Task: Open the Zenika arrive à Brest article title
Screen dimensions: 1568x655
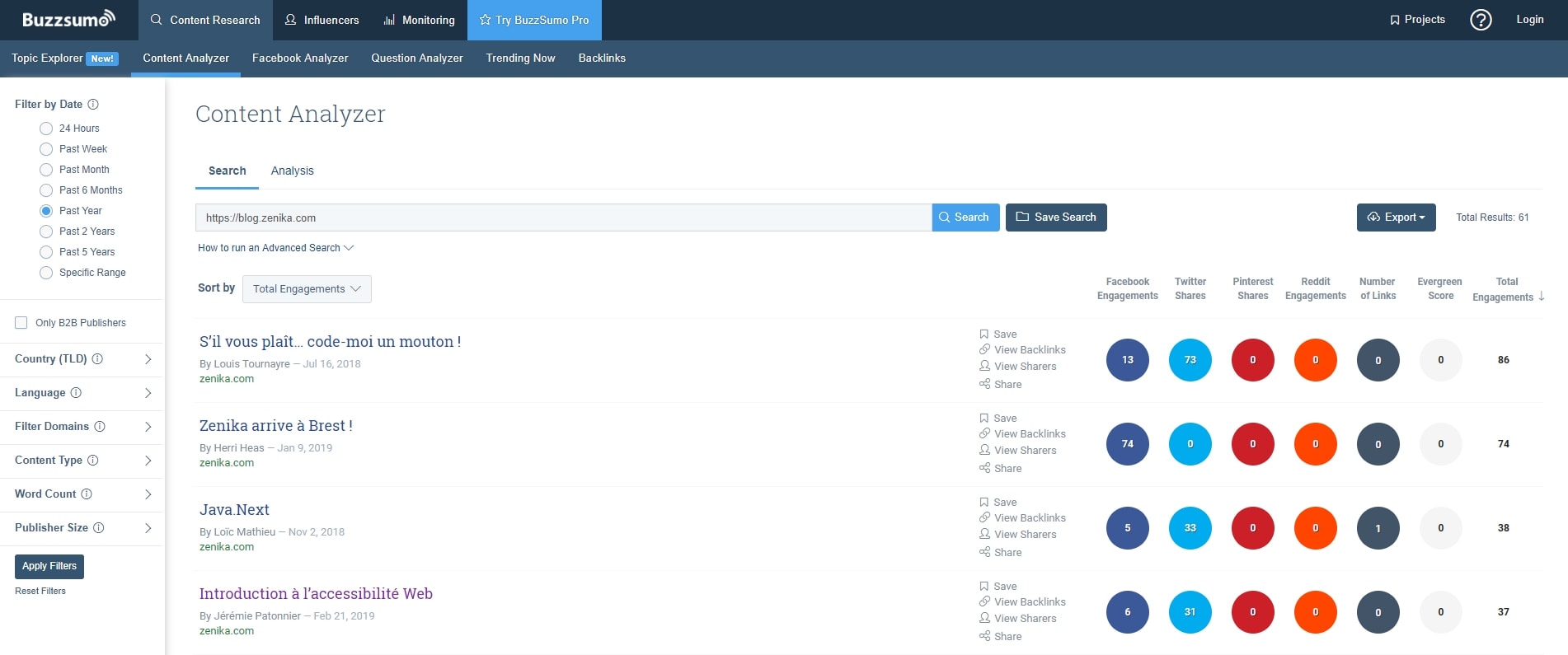Action: point(276,426)
